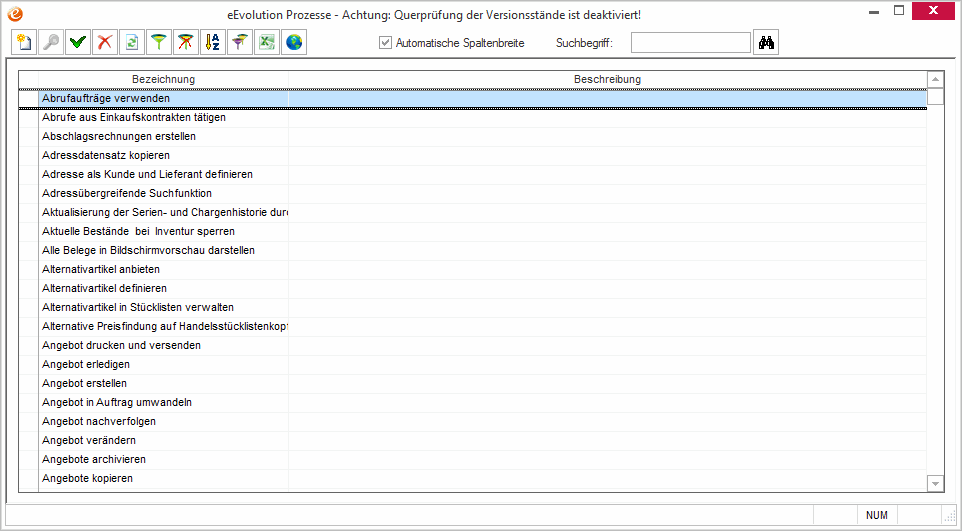Image resolution: width=962 pixels, height=531 pixels.
Task: Select 'Angebot drucken und versenden'
Action: (x=472, y=346)
